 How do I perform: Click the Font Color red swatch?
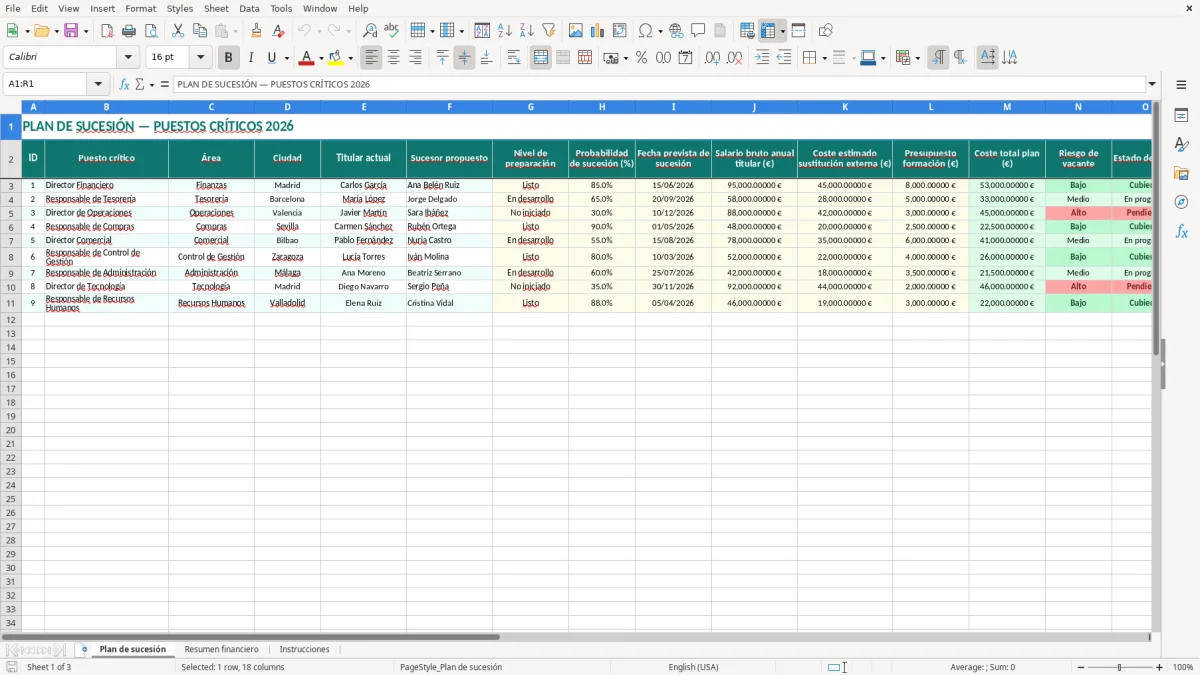point(306,58)
